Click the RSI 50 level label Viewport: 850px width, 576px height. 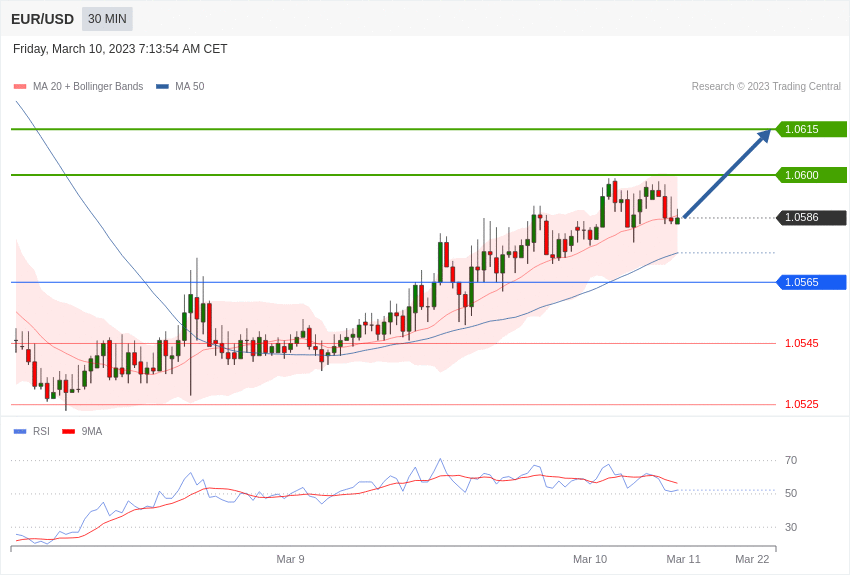[x=791, y=494]
